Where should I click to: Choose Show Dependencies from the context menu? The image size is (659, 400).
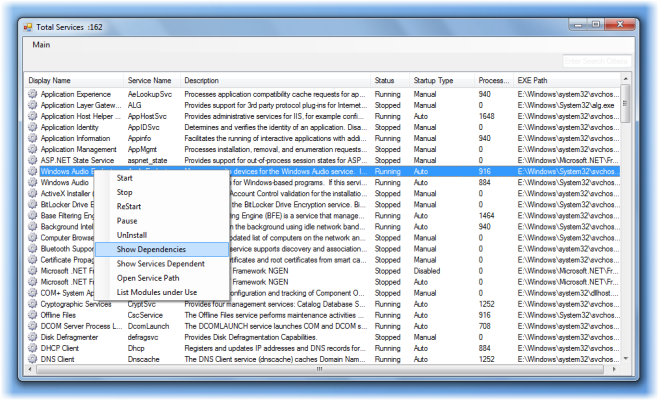148,249
